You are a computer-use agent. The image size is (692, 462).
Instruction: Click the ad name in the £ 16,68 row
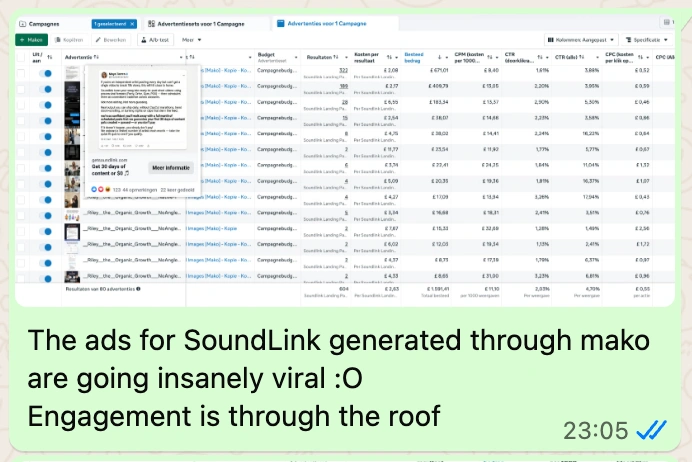point(132,213)
